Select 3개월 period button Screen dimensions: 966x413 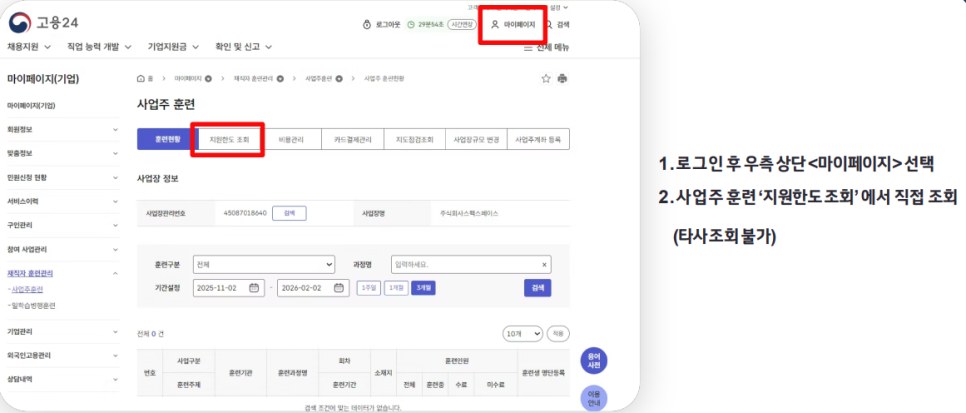pos(423,288)
